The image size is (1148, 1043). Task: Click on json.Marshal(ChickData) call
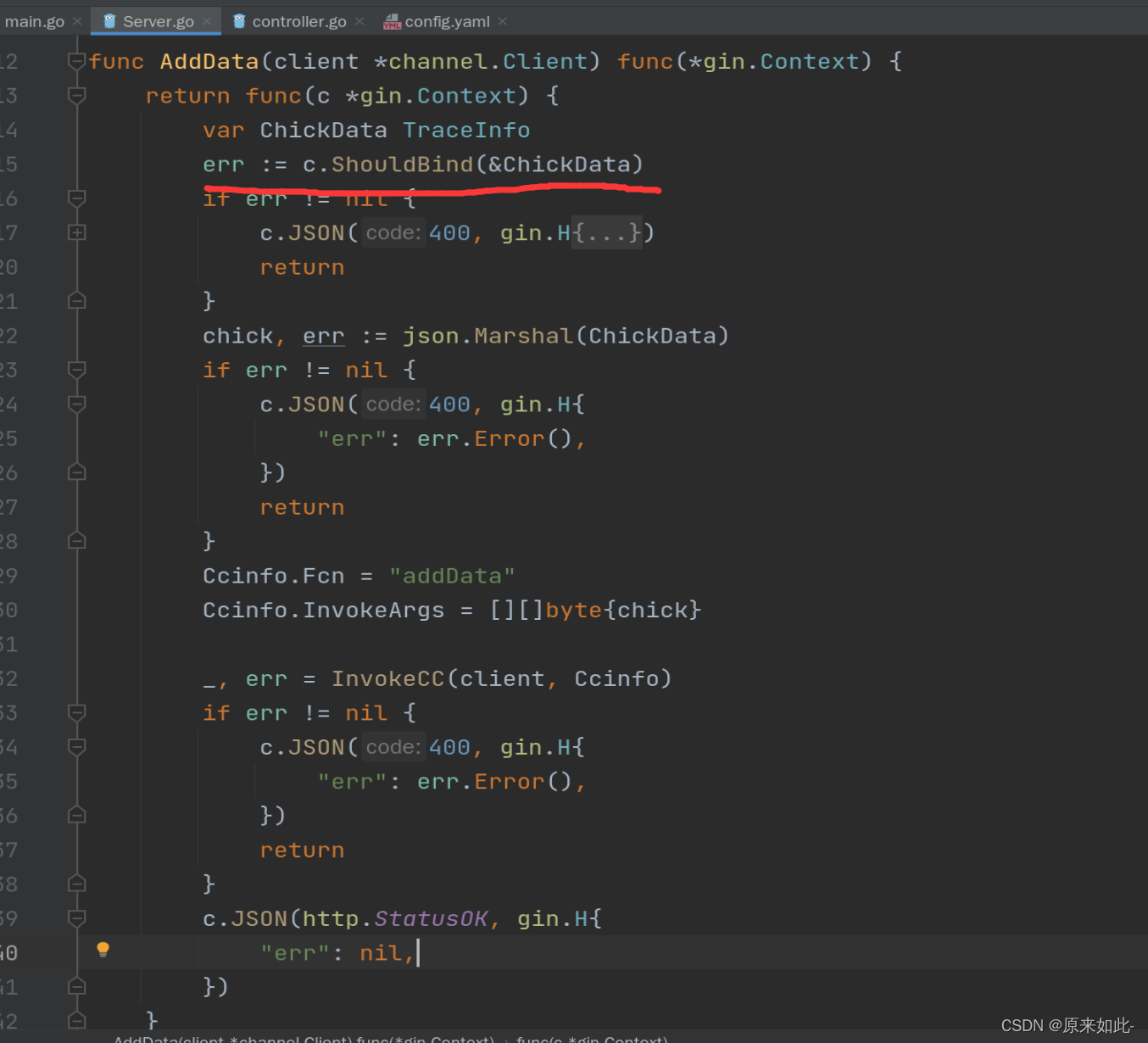click(566, 336)
